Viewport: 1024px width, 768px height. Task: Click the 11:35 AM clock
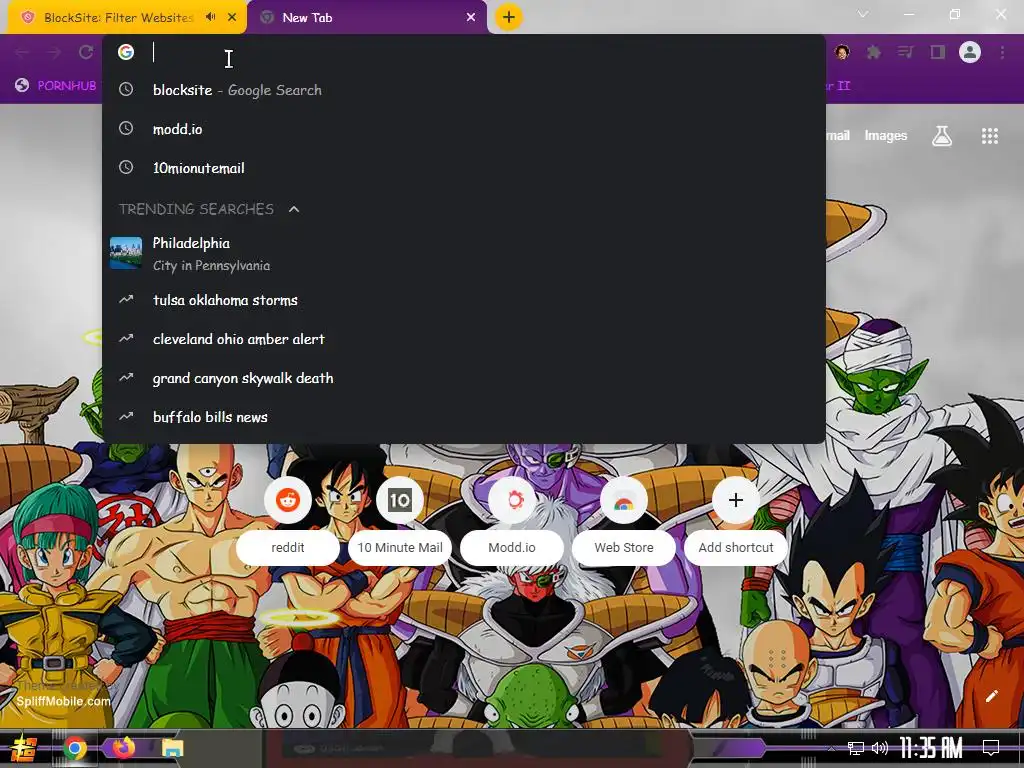(x=931, y=748)
